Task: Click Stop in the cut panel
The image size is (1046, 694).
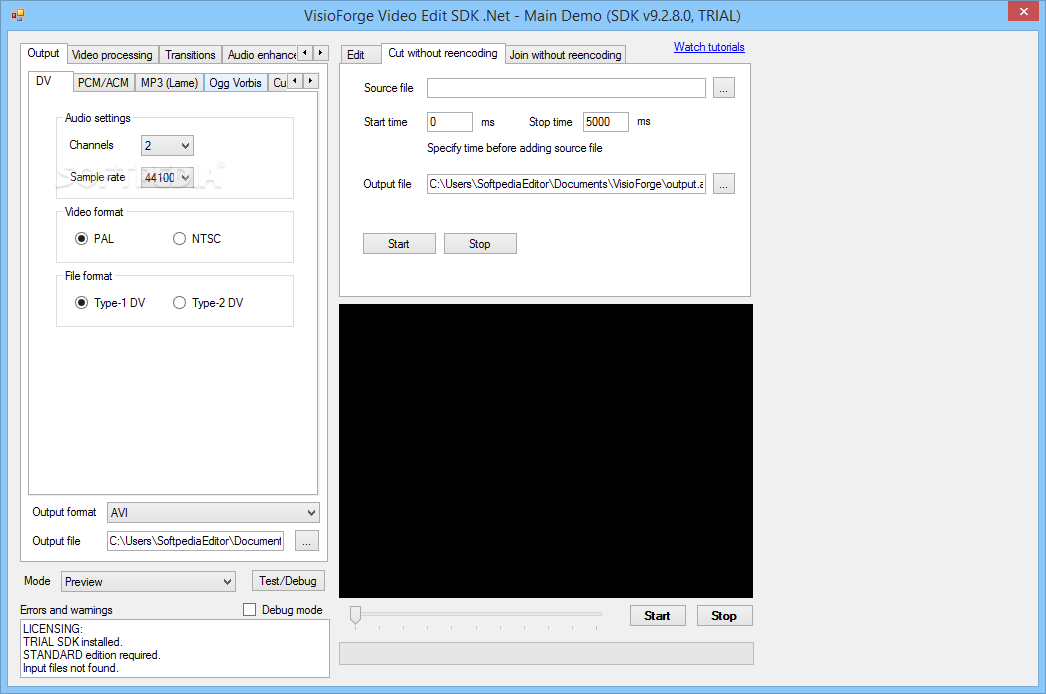Action: (480, 244)
